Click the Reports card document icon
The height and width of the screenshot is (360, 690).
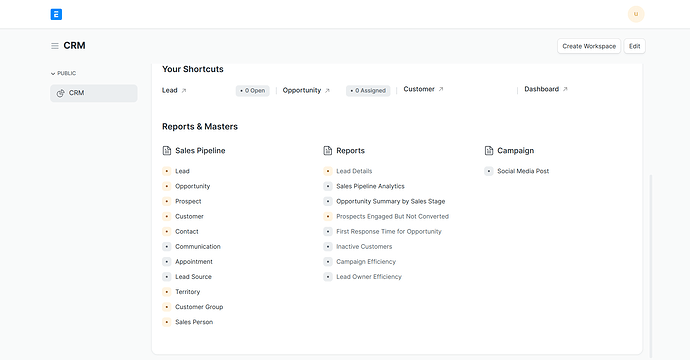[328, 151]
